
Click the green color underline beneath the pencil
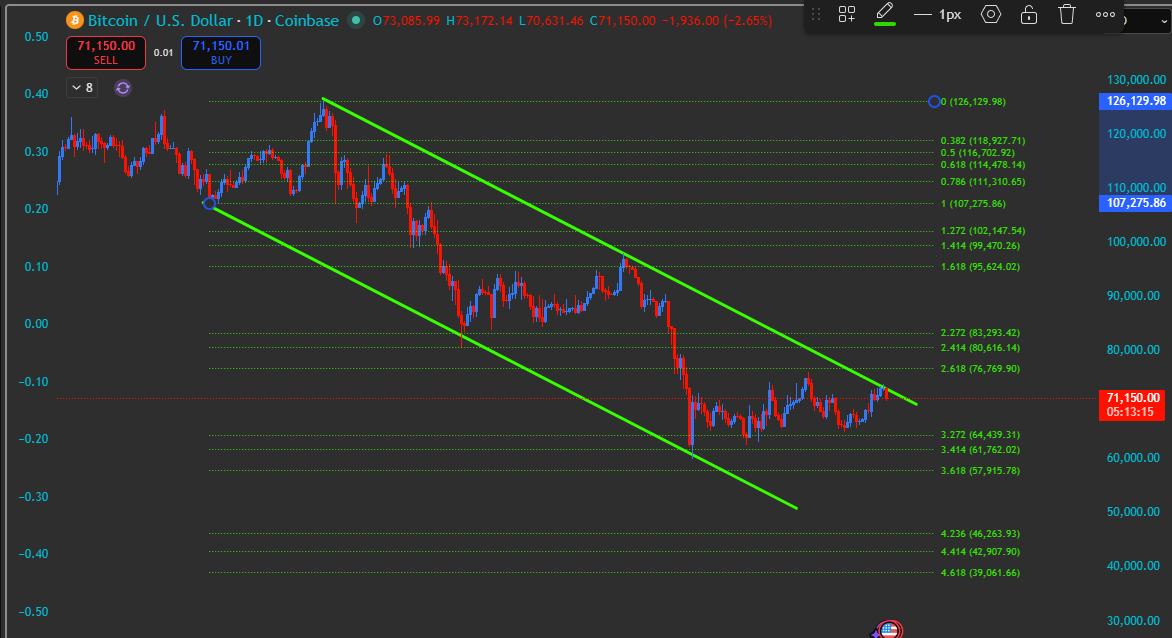point(884,24)
